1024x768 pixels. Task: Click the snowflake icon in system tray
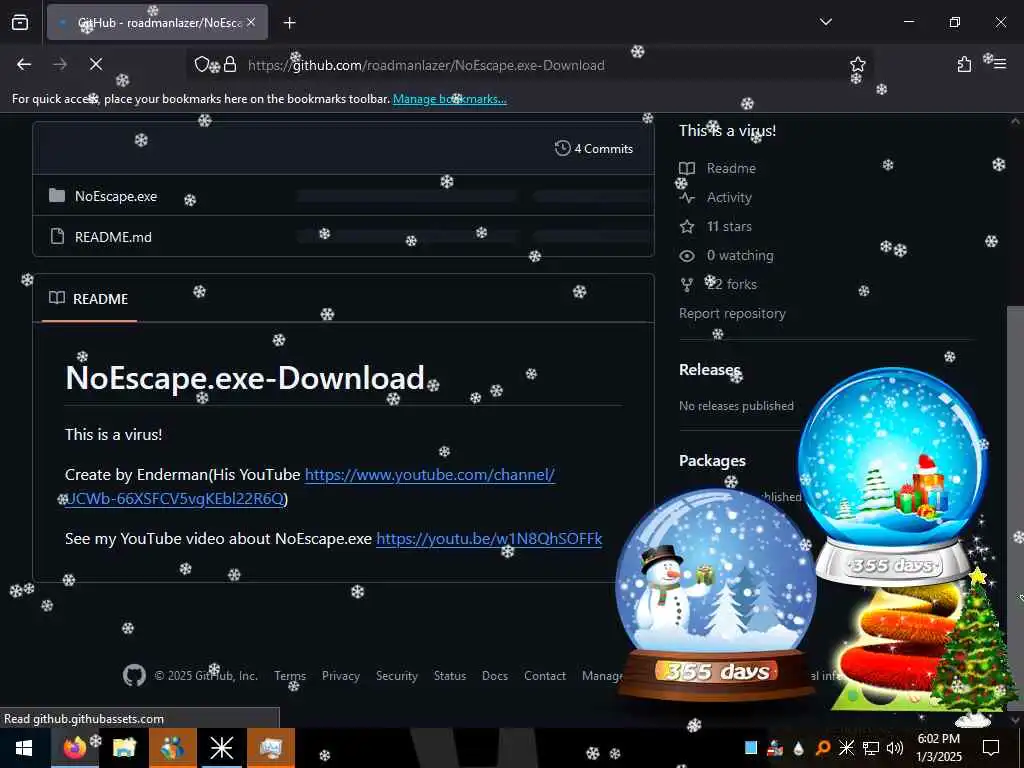(846, 748)
